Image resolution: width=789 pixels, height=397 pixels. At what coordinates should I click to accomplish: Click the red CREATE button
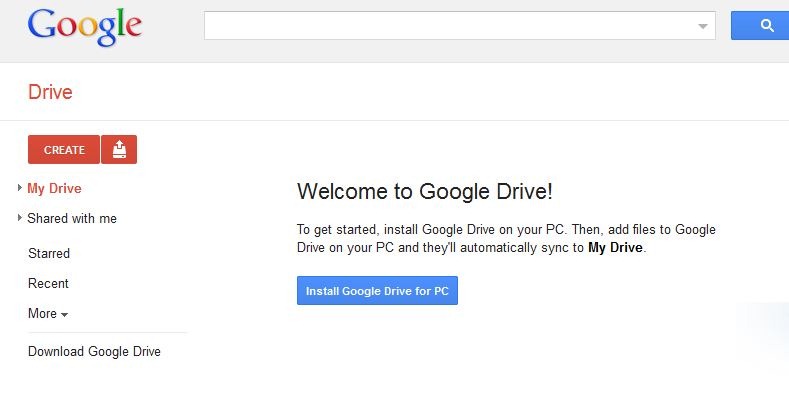click(x=64, y=149)
